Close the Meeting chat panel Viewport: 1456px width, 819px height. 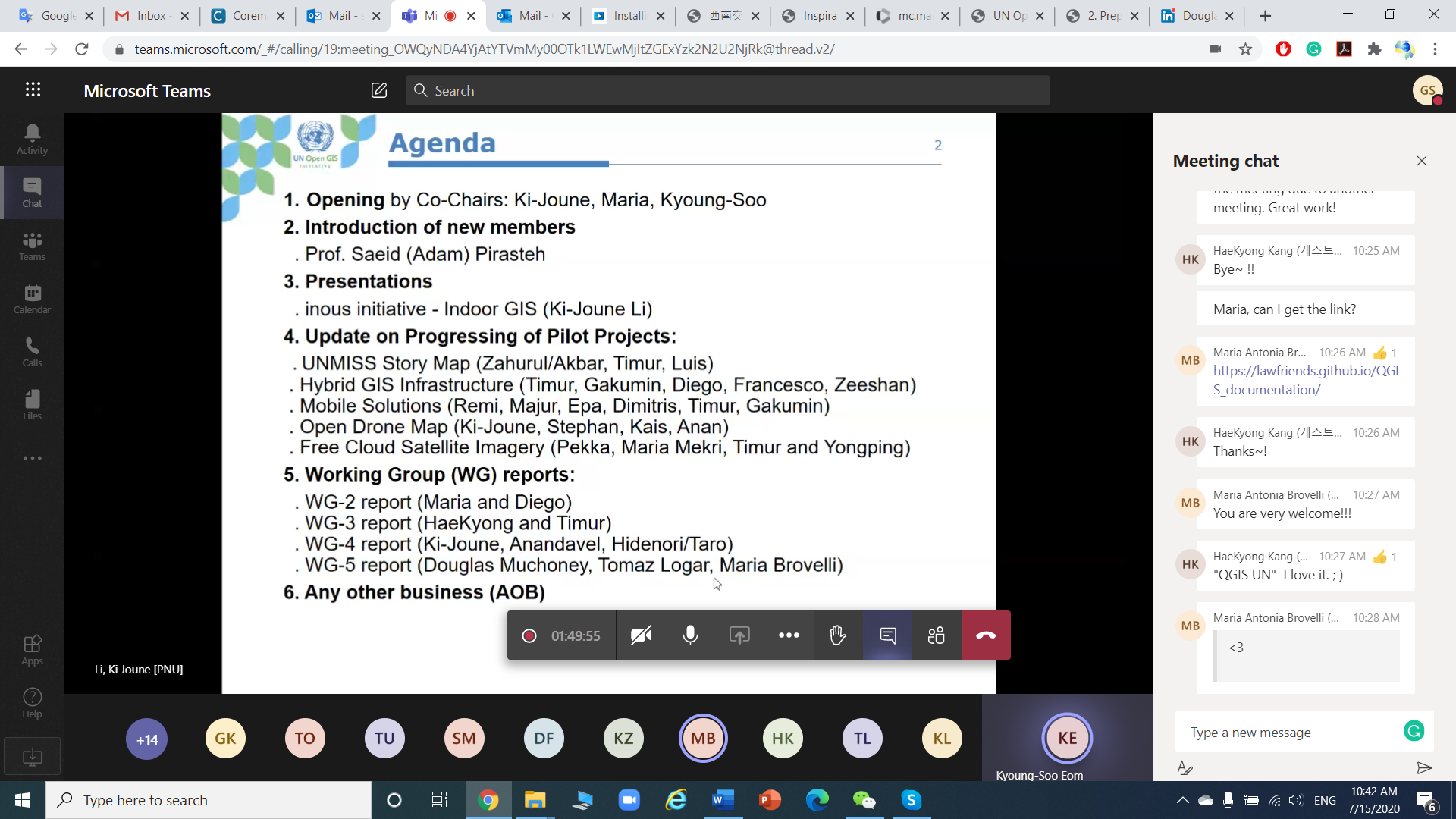[1421, 161]
